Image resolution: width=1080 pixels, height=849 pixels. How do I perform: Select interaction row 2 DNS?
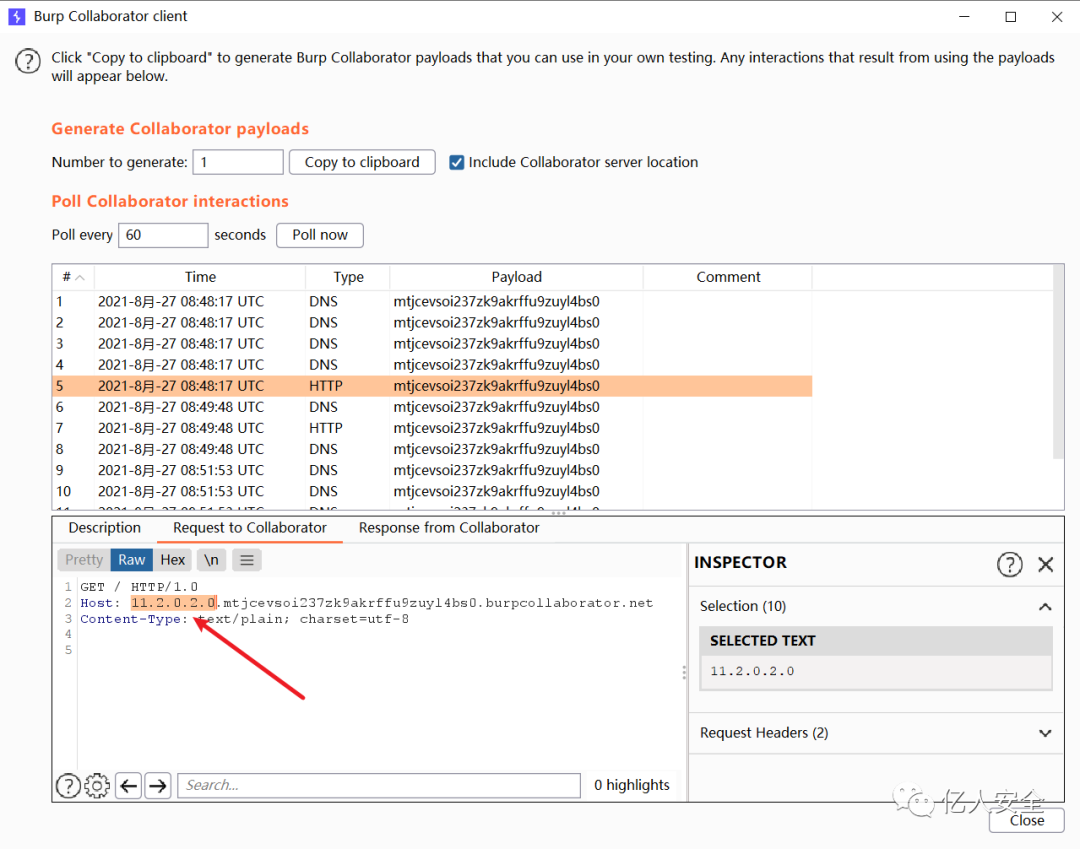(x=433, y=323)
